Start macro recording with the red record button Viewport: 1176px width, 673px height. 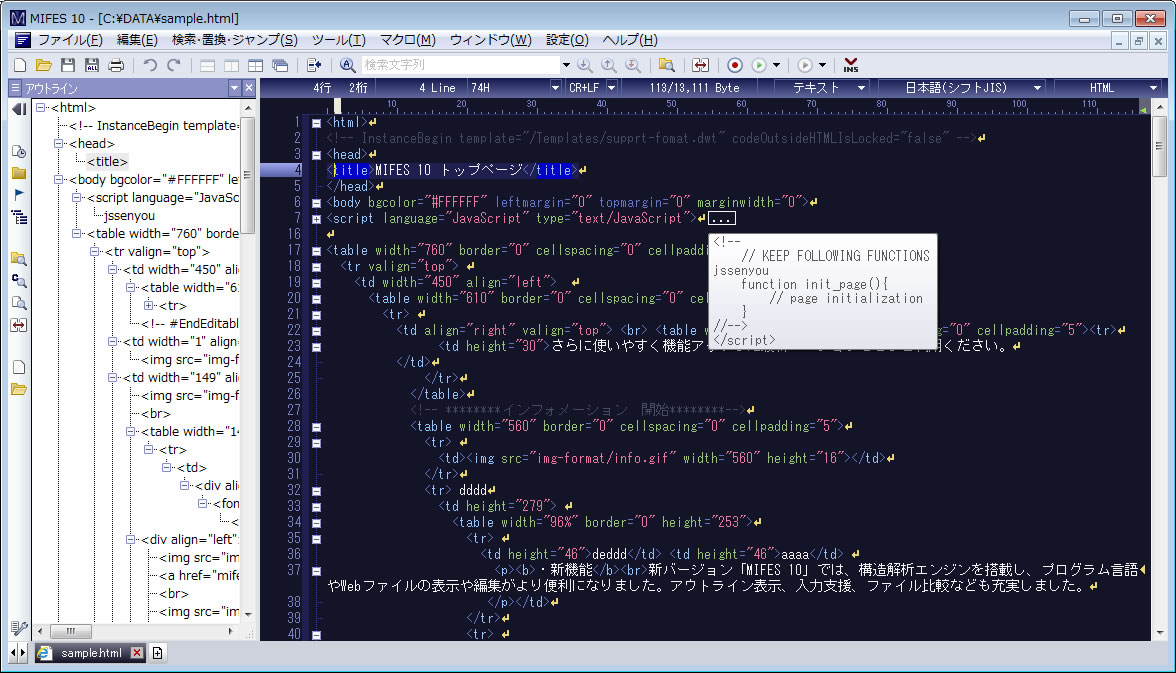[x=735, y=65]
